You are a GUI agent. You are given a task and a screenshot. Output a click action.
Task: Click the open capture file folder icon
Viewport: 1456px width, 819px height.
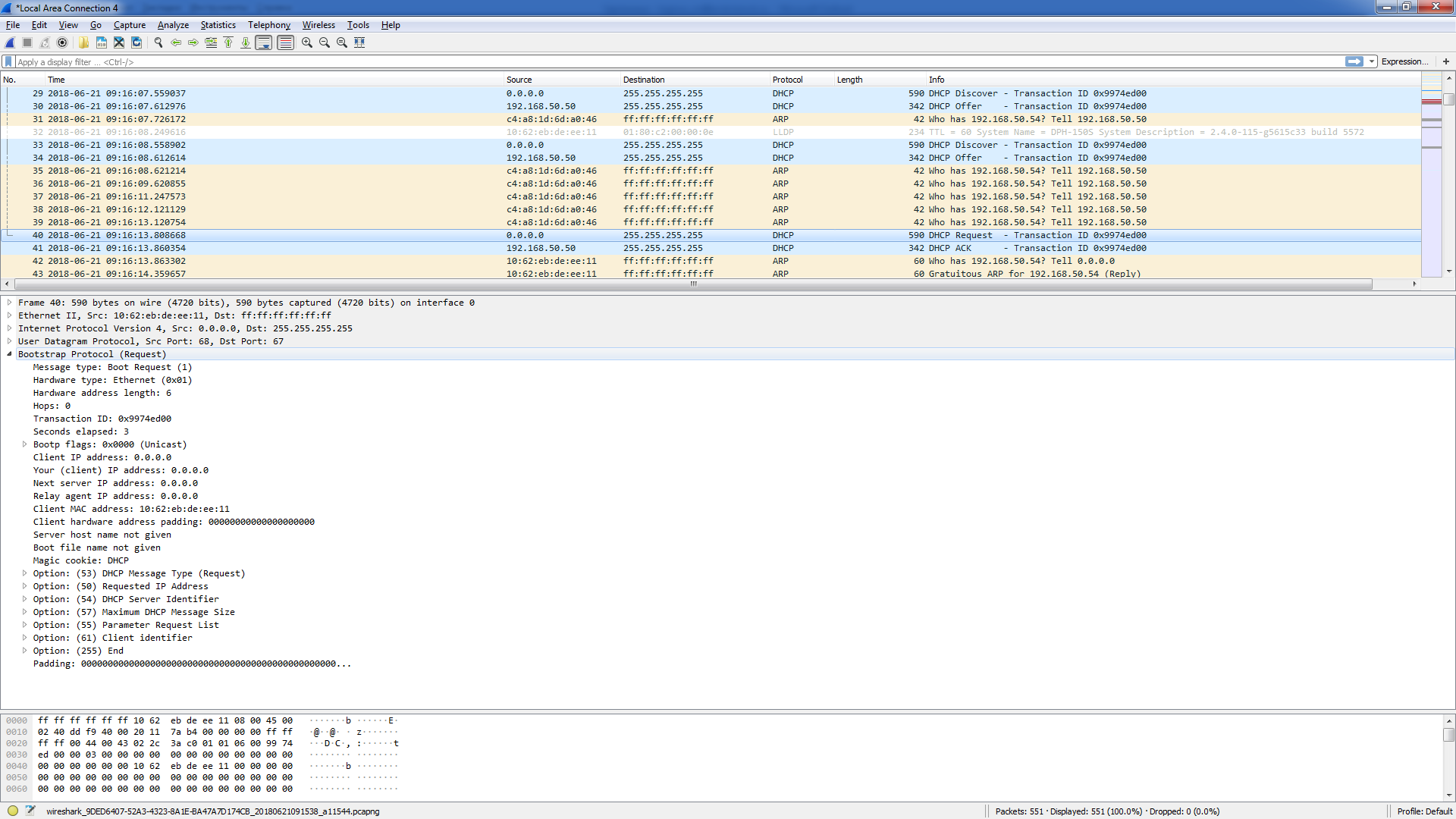(x=83, y=42)
